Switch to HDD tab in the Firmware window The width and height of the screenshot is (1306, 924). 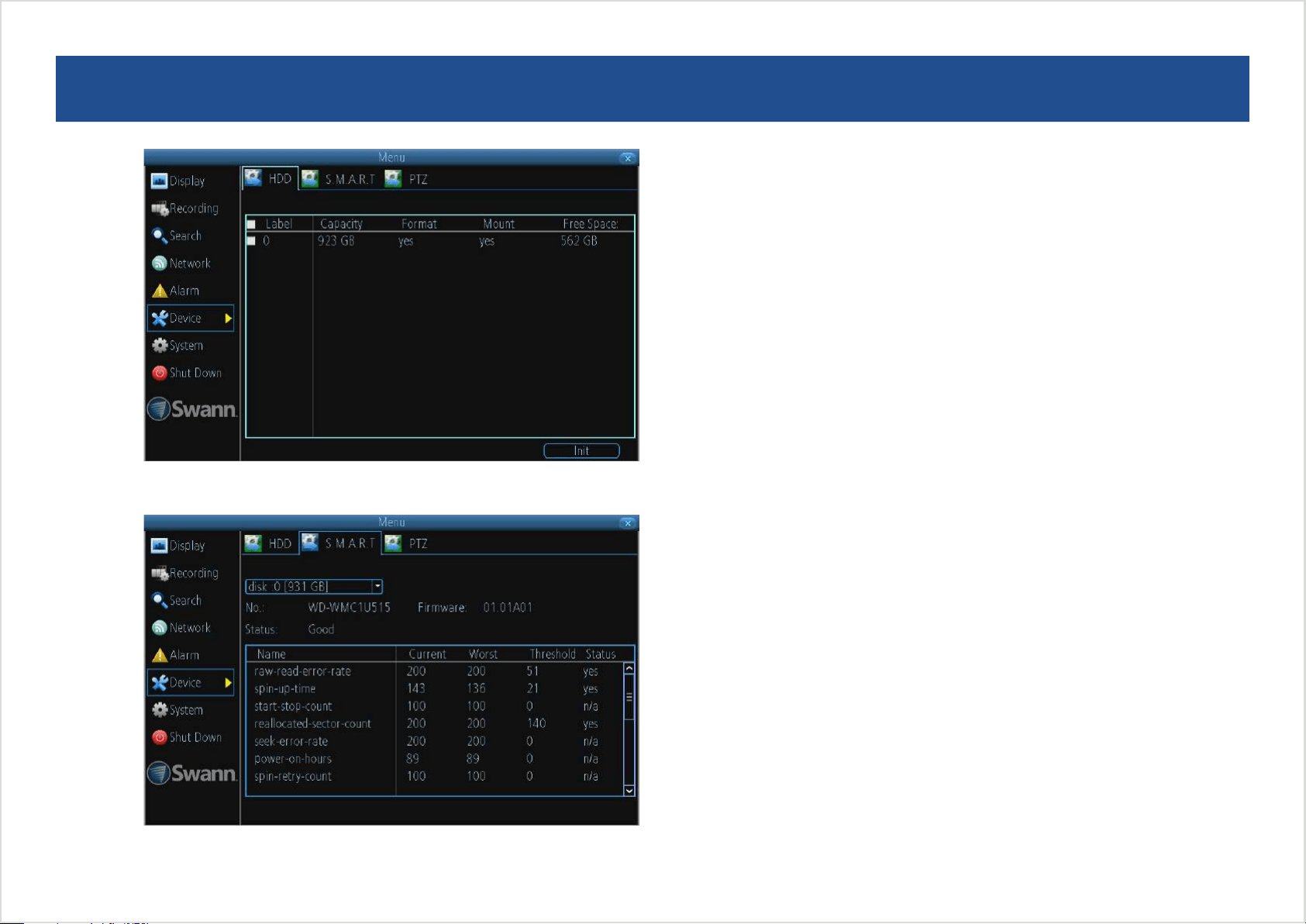pyautogui.click(x=268, y=543)
